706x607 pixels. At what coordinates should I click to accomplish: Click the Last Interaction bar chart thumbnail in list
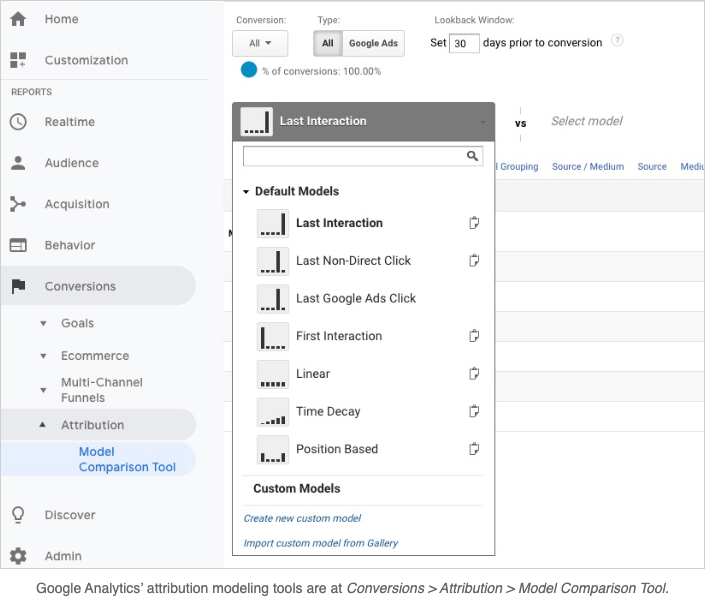coord(273,223)
